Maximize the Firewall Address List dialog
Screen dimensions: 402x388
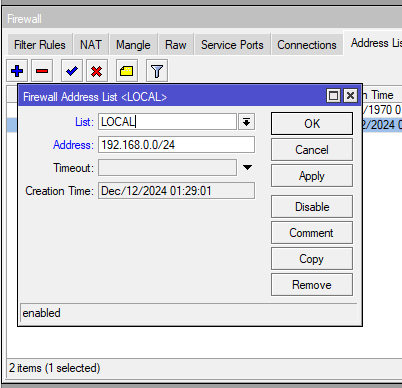(333, 96)
